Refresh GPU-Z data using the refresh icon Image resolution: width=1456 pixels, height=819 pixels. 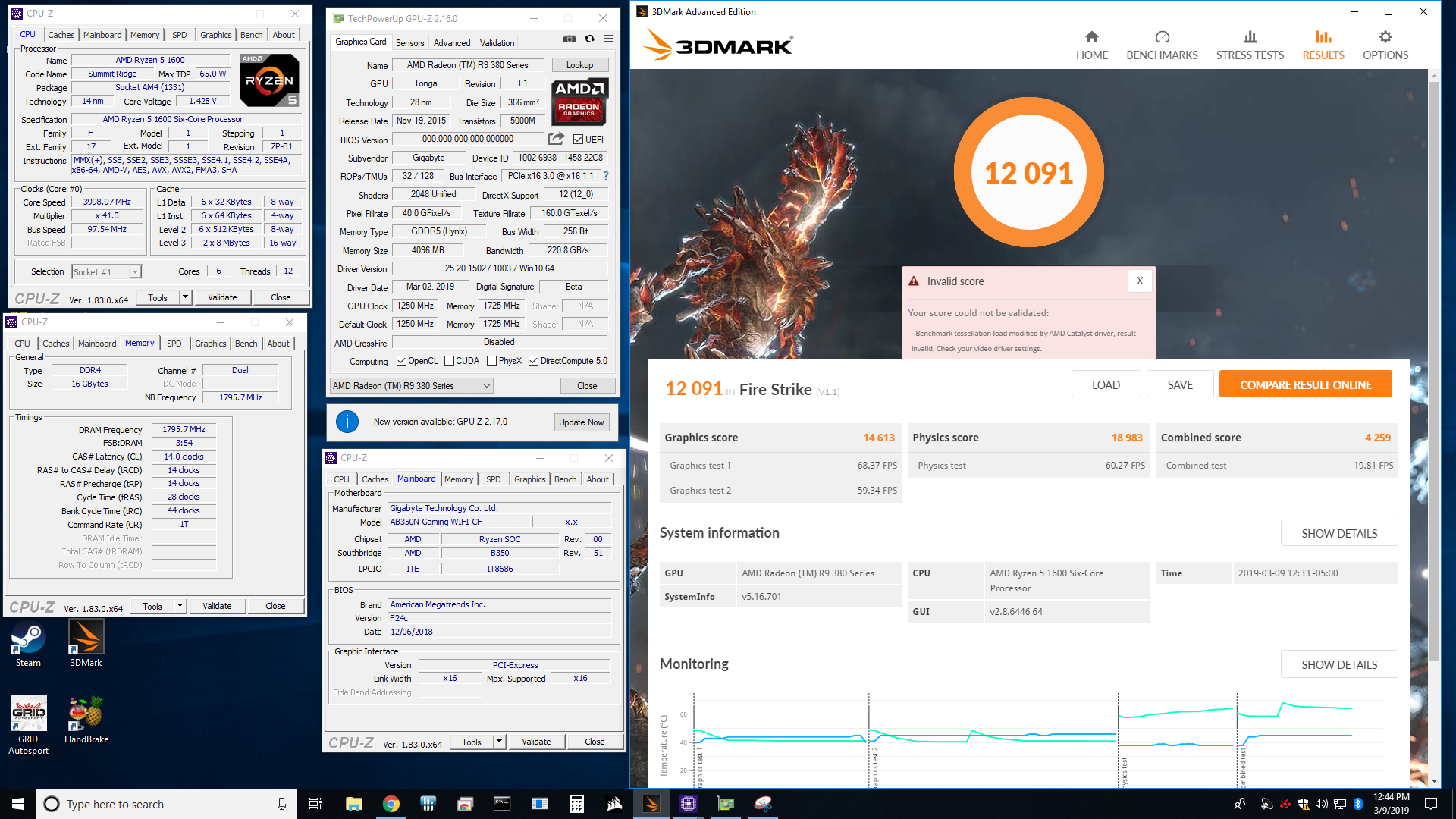[x=589, y=39]
